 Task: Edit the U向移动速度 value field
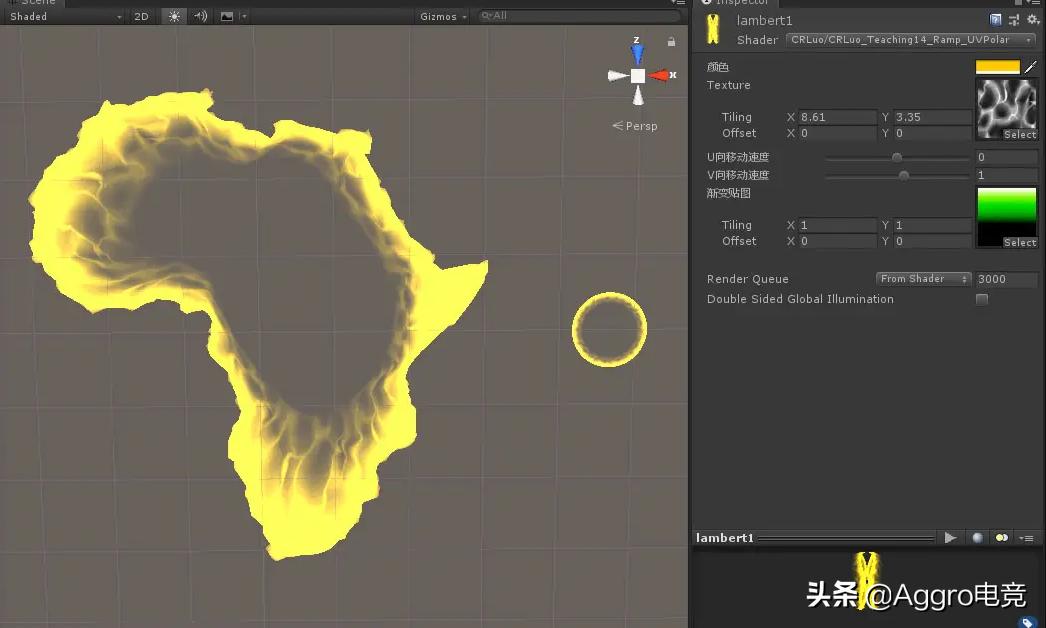[x=1006, y=157]
